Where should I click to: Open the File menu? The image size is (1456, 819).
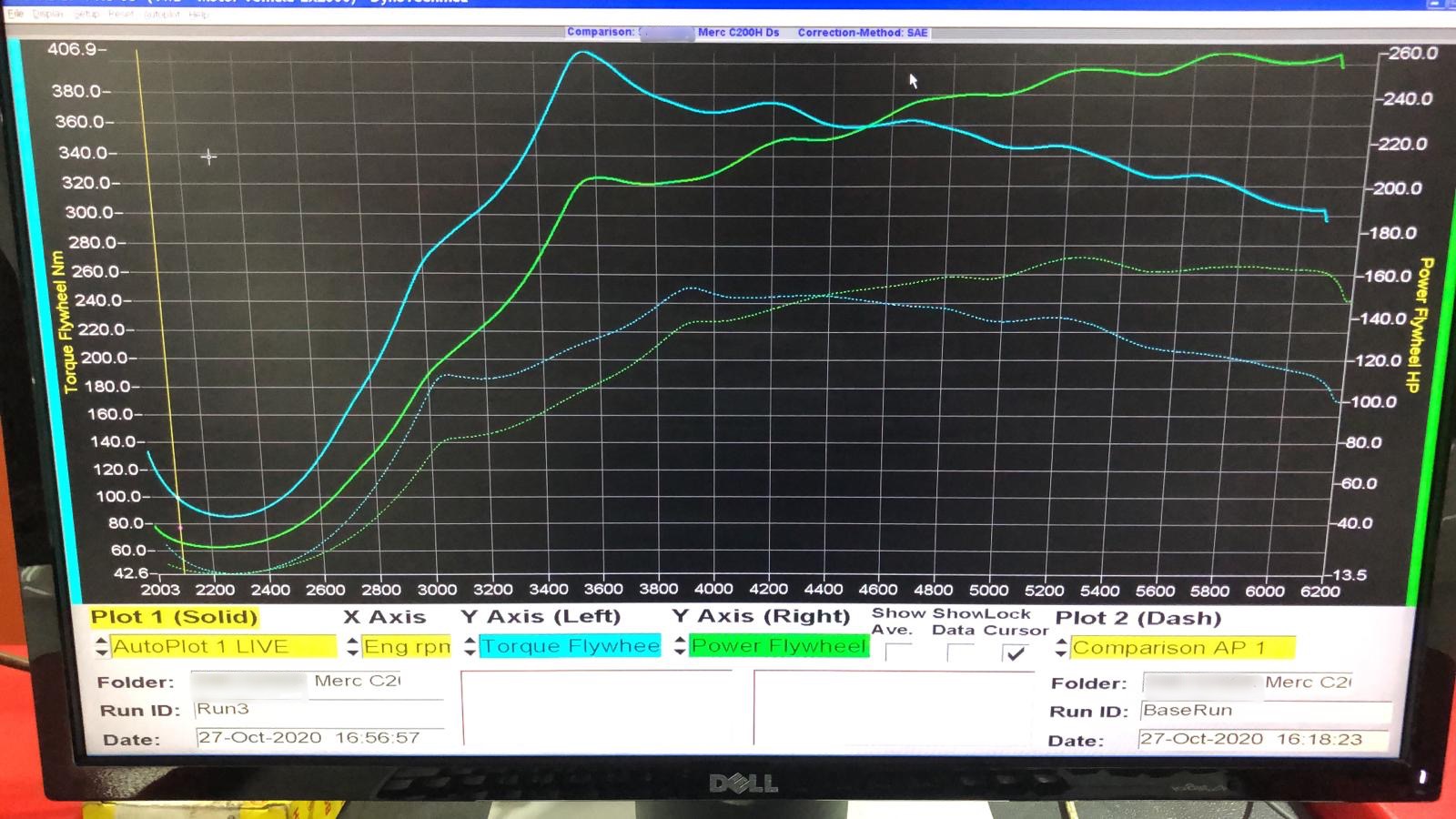click(x=15, y=14)
